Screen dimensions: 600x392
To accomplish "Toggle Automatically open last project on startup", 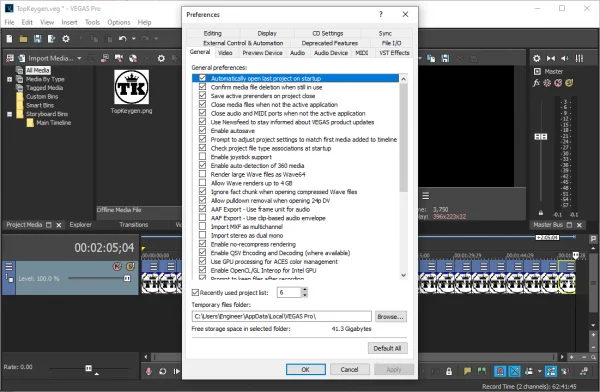I will pos(202,78).
